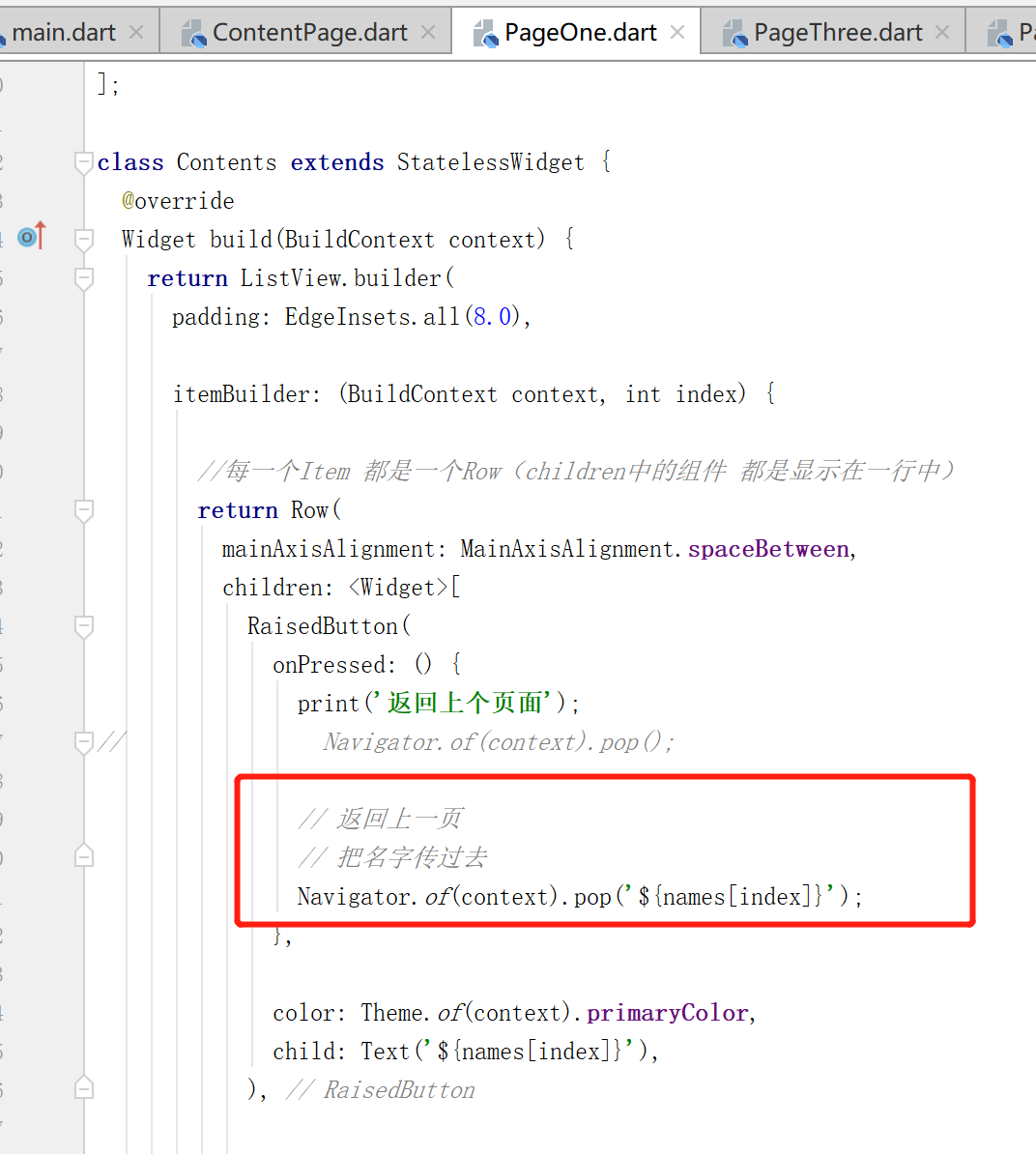The height and width of the screenshot is (1154, 1036).
Task: Click fold end marker at // RaisedButton line
Action: tap(84, 1087)
